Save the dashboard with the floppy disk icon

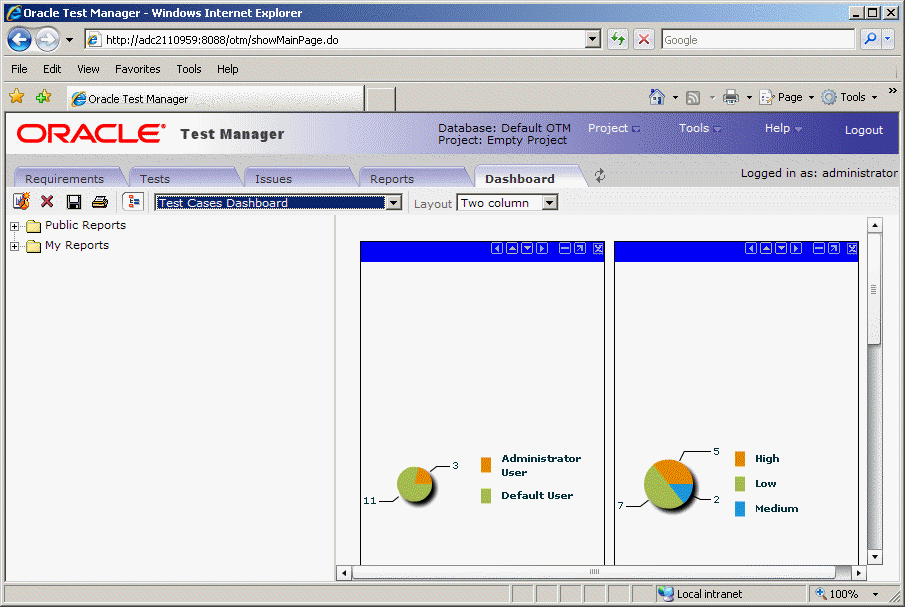point(73,201)
